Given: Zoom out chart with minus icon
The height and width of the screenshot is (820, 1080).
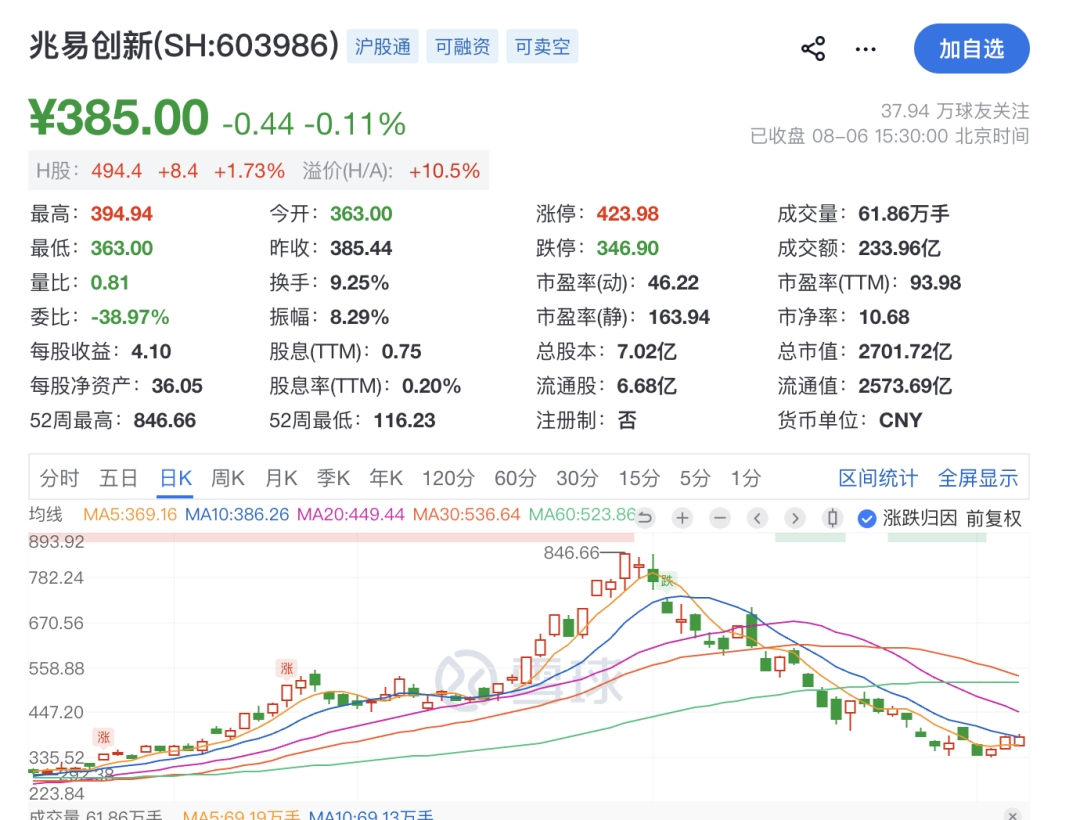Looking at the screenshot, I should (x=720, y=518).
